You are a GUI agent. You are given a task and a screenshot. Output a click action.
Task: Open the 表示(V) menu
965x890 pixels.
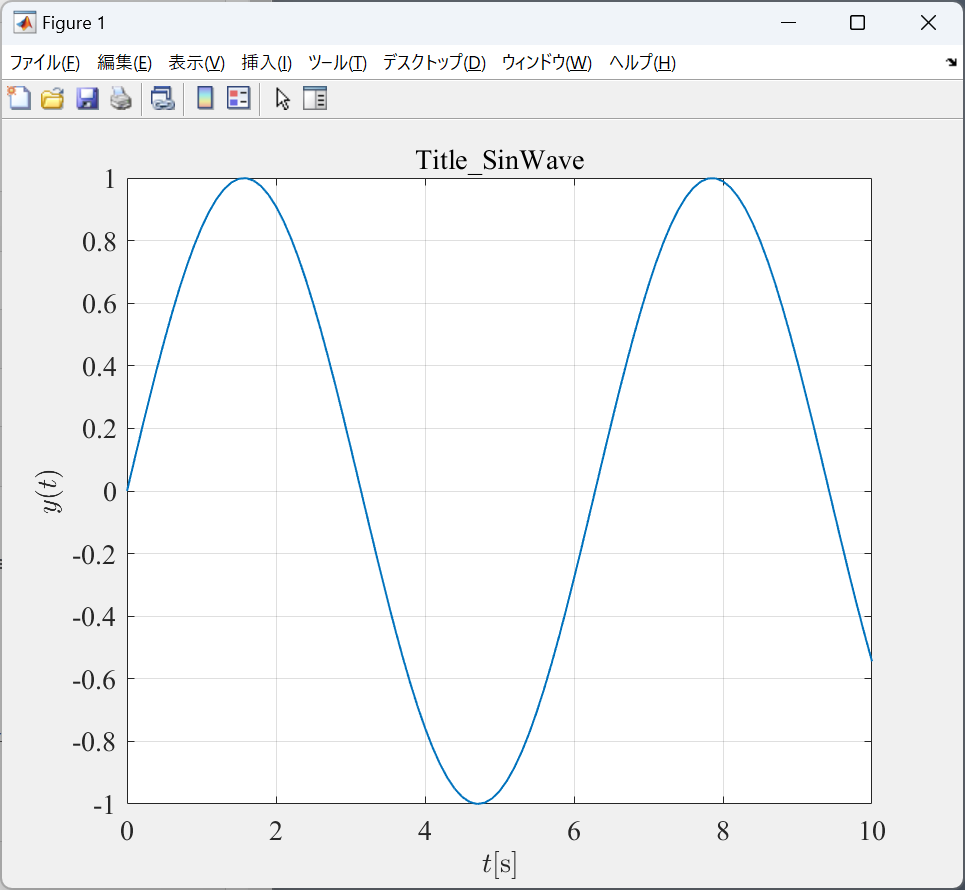pos(197,63)
